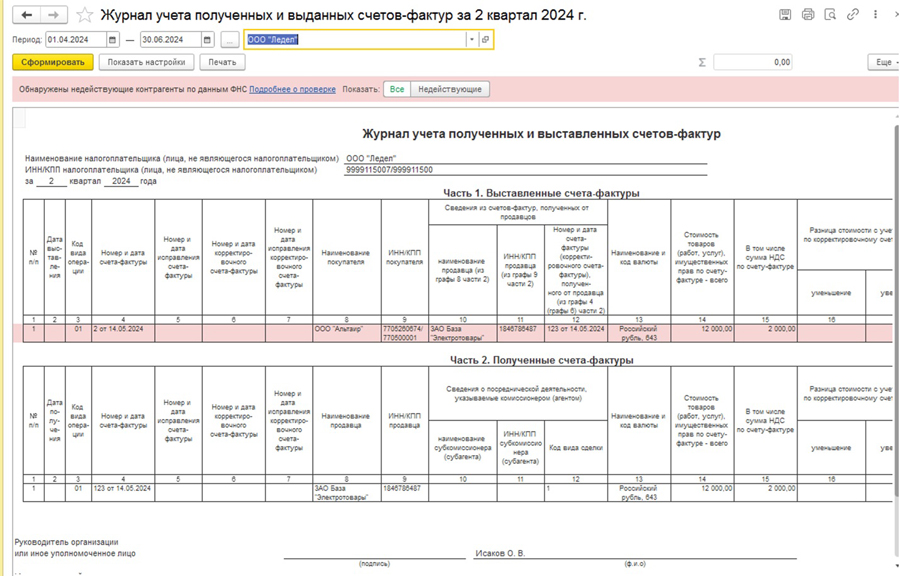Add report to favorites with star icon
Screen dimensions: 900x576
click(x=85, y=15)
